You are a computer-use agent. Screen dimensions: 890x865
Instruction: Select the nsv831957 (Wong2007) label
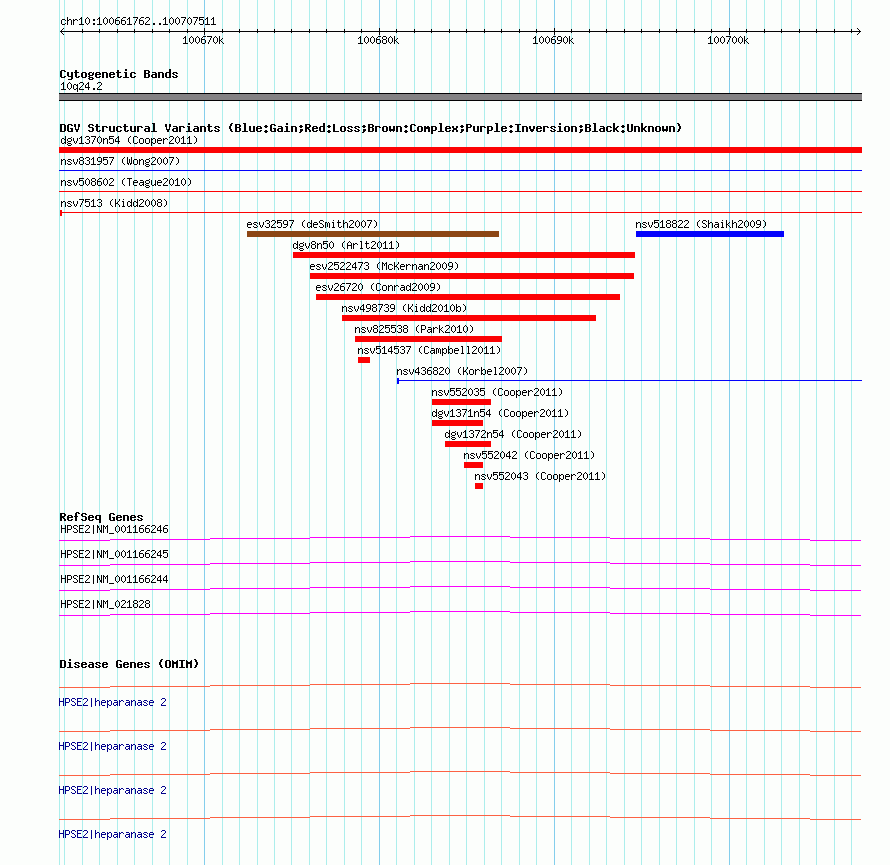[120, 161]
